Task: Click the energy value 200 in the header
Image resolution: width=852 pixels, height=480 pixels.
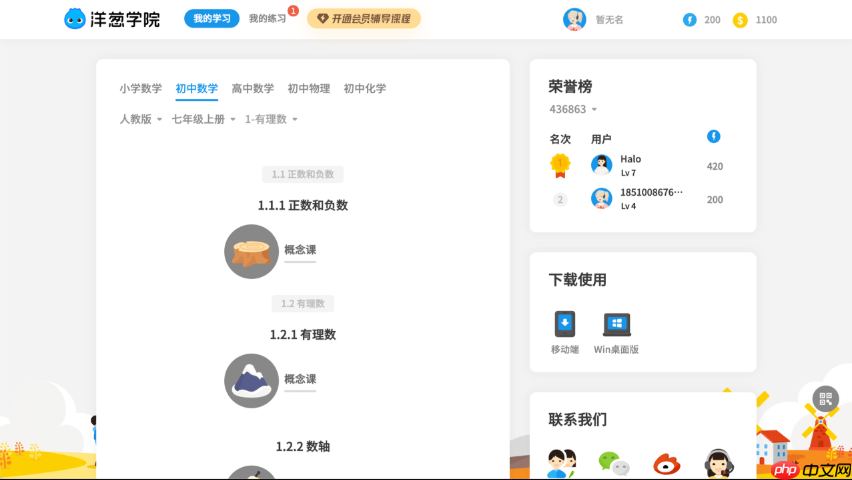Action: tap(712, 20)
